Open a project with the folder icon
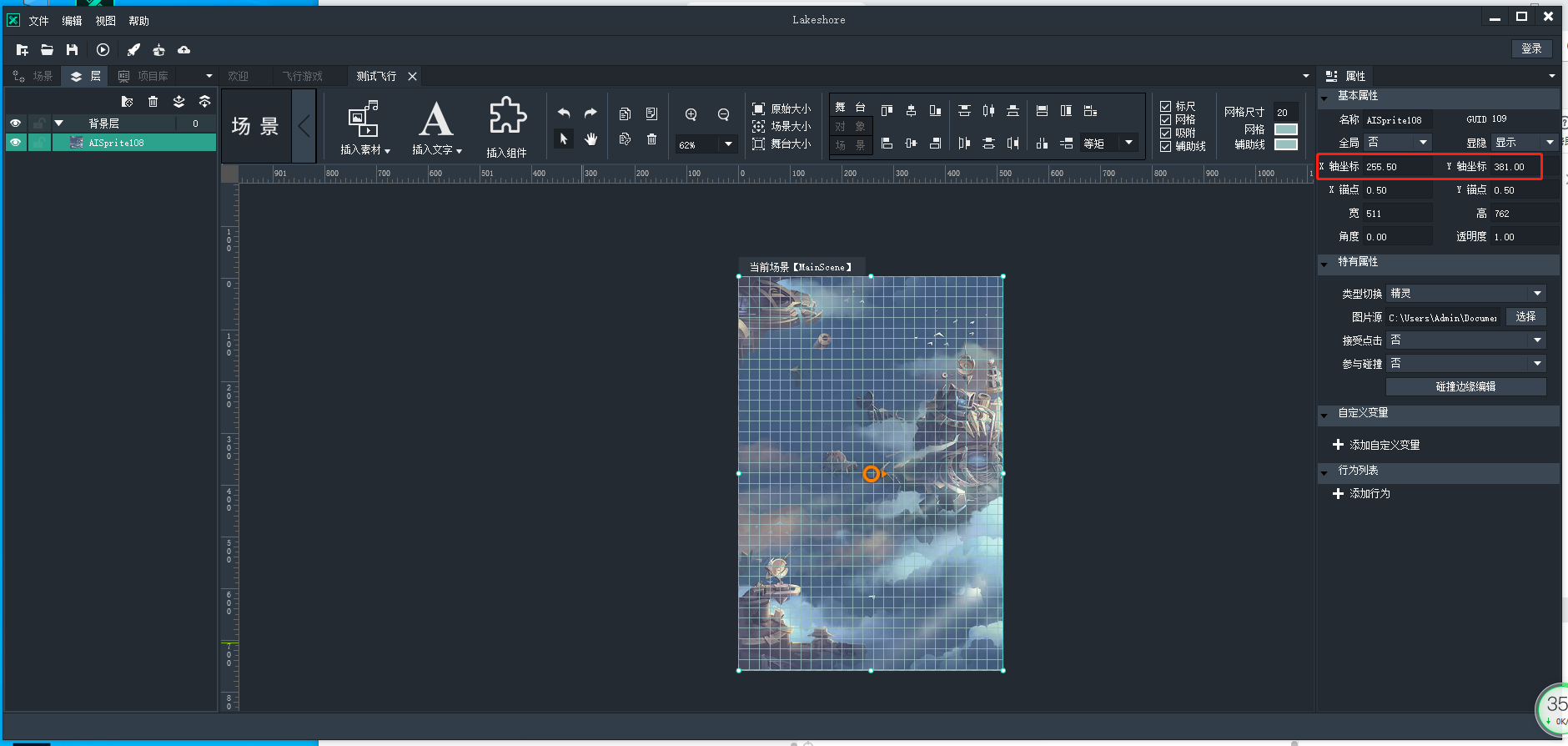Image resolution: width=1568 pixels, height=746 pixels. point(47,50)
